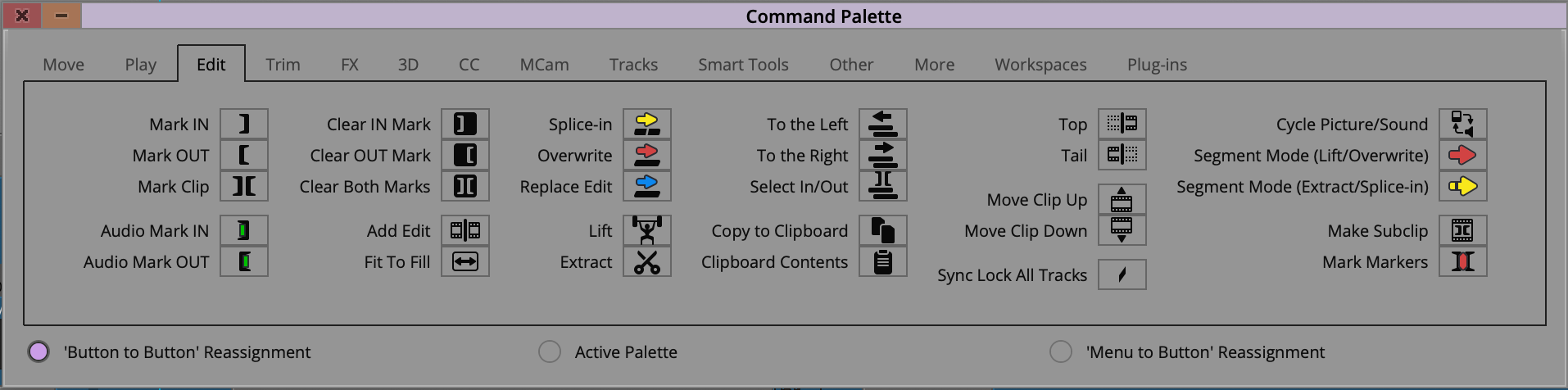Select the Clear Both Marks icon
Screen dimensions: 1568x390
(465, 186)
